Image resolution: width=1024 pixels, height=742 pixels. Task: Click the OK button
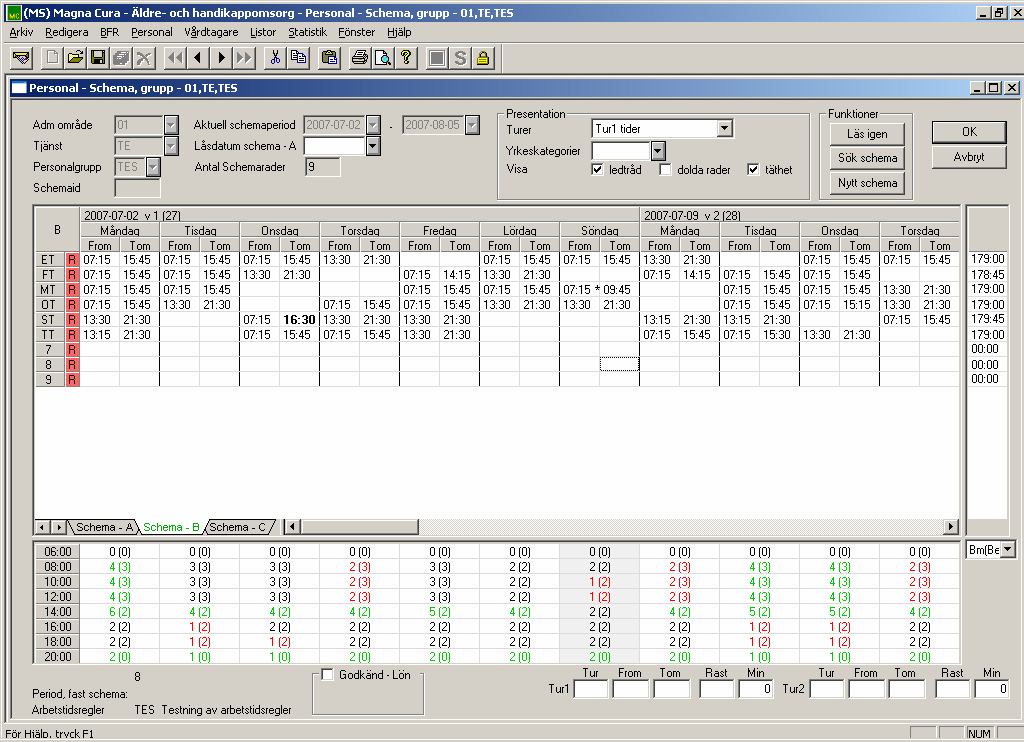(x=969, y=132)
